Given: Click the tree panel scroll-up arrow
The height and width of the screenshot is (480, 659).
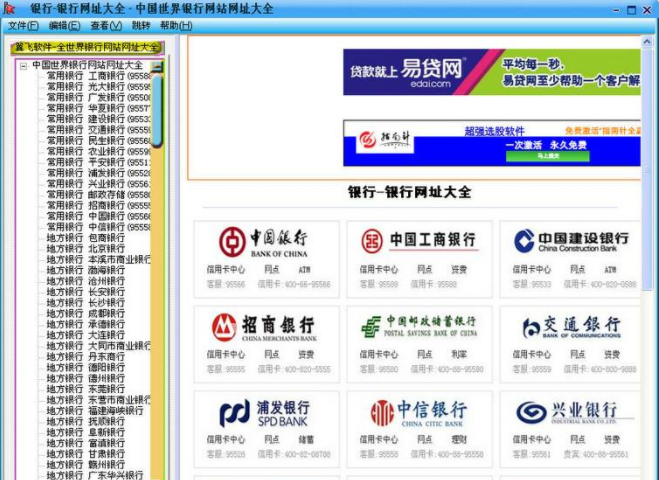Looking at the screenshot, I should [157, 66].
